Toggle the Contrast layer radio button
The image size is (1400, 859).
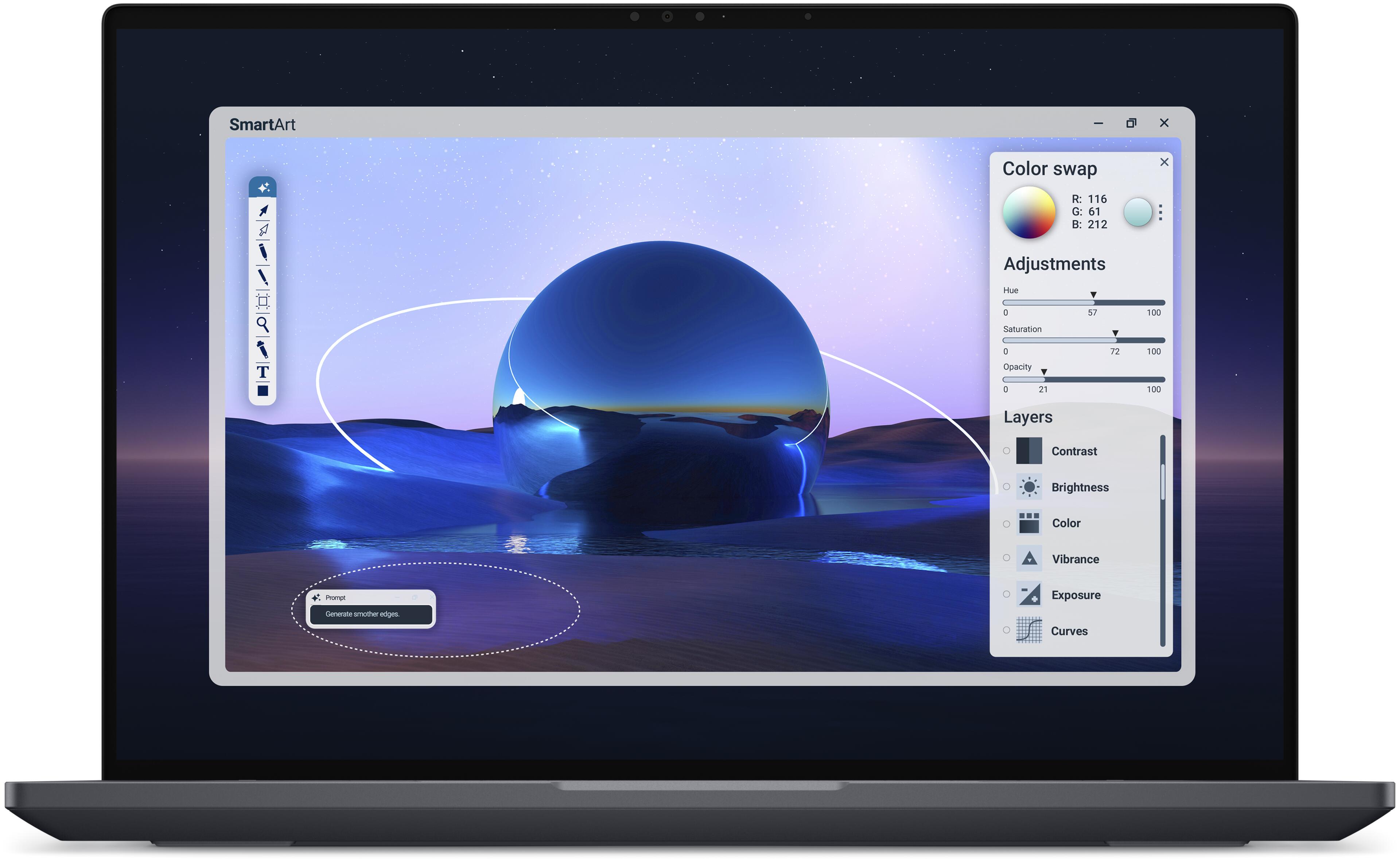(x=1006, y=451)
